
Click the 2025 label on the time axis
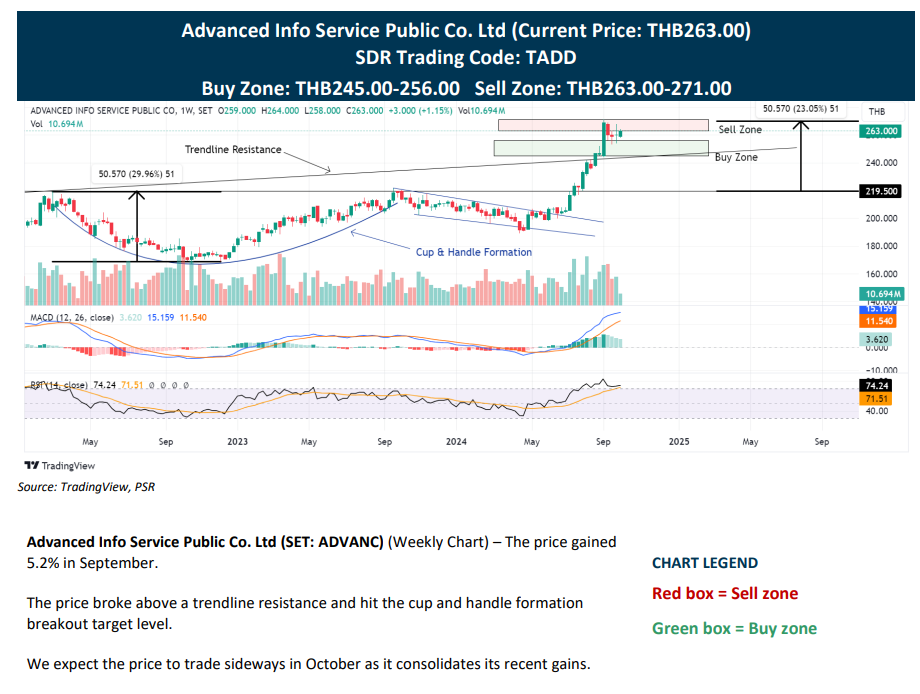pyautogui.click(x=679, y=441)
